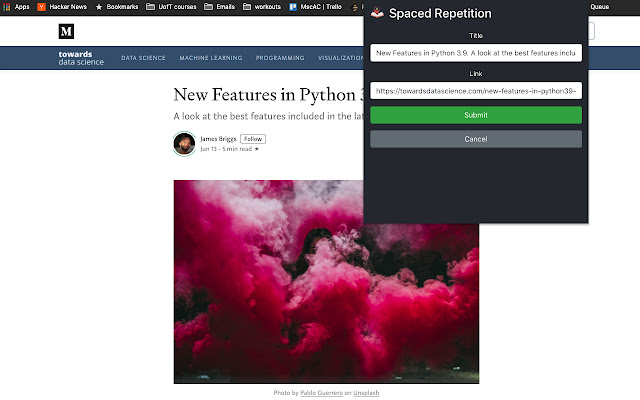Click the Title input field
Image resolution: width=640 pixels, height=400 pixels.
coord(476,52)
